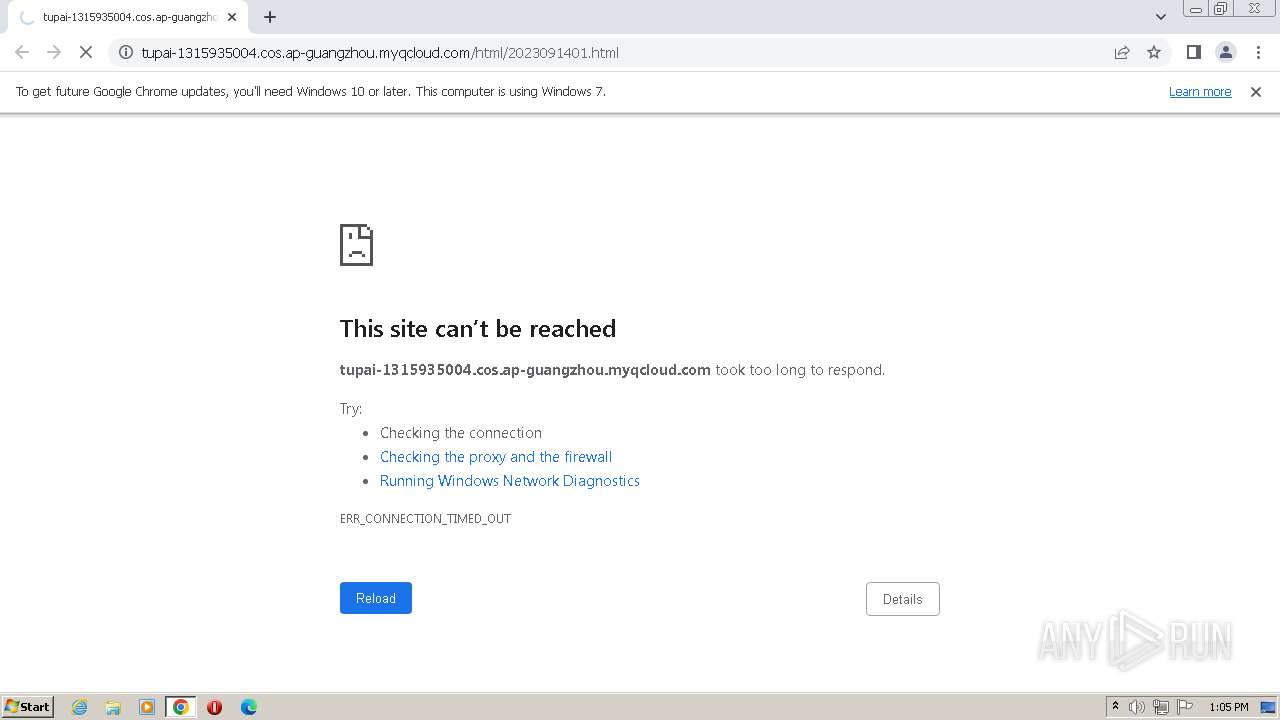Dismiss the Chrome update notification bar
Screen dimensions: 1280x720
click(1256, 91)
